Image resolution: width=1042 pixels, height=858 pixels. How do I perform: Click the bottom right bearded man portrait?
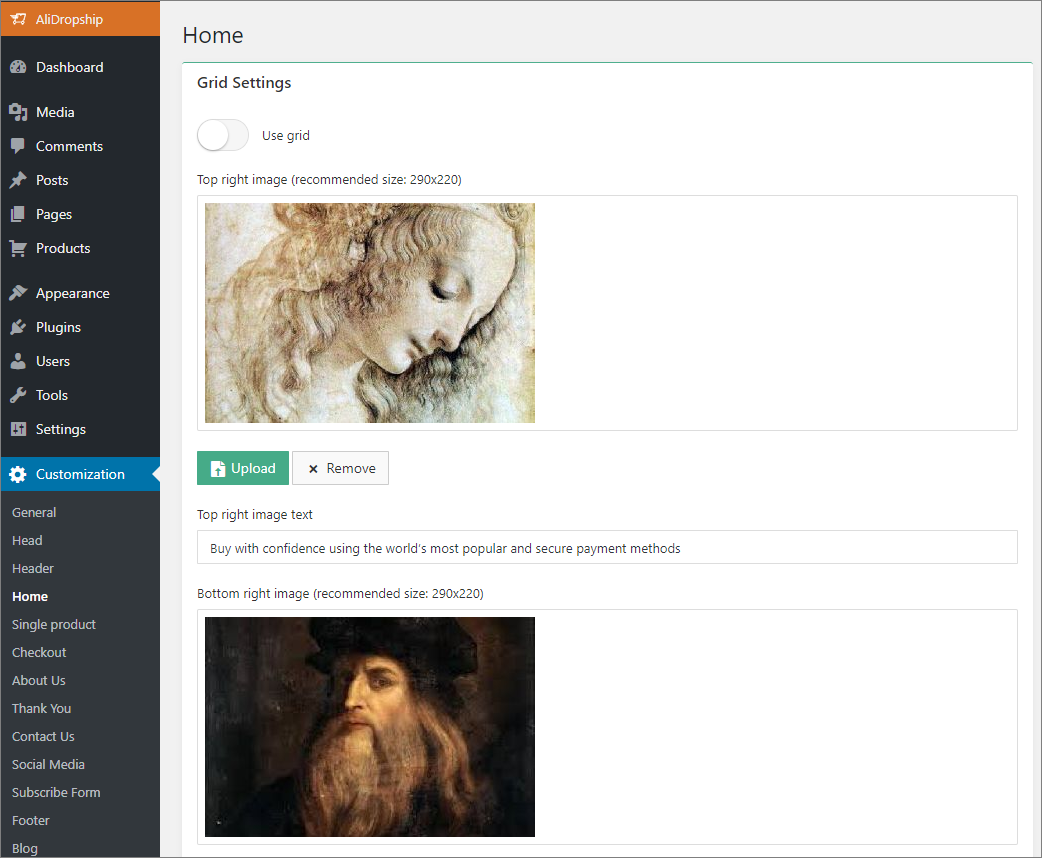point(369,727)
